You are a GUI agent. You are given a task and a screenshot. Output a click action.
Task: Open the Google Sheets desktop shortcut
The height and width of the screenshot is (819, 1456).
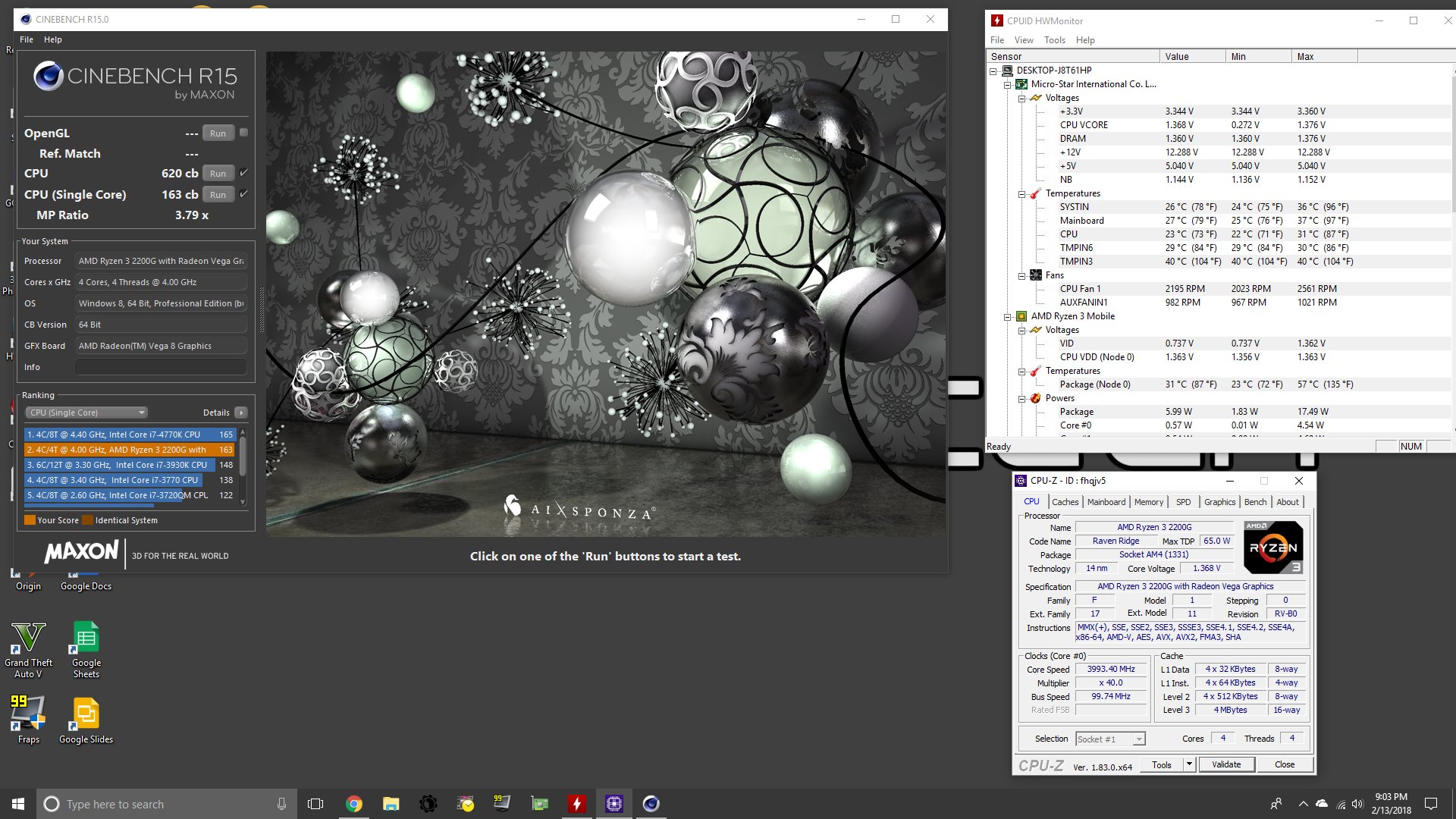click(86, 649)
